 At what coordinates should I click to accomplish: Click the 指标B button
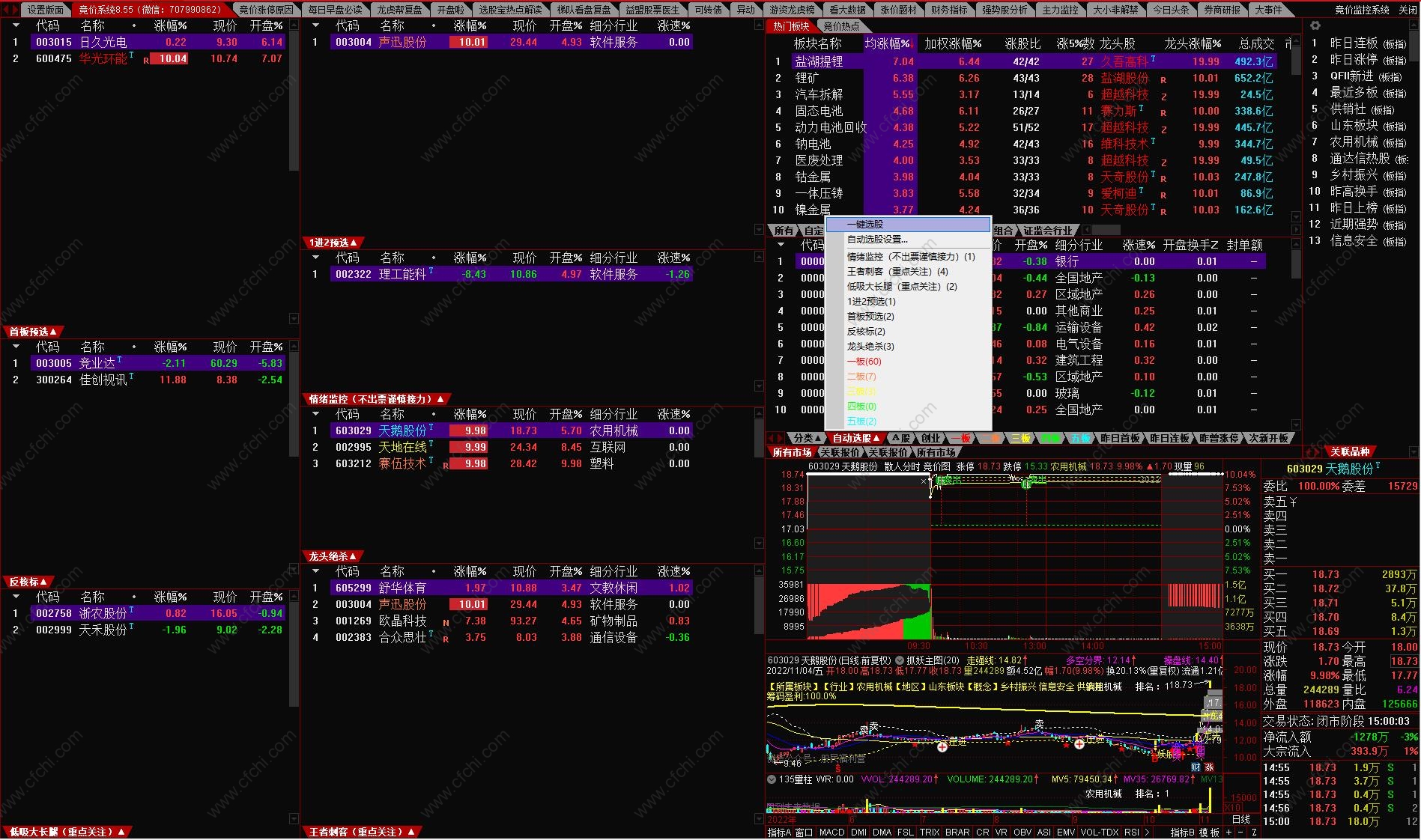tap(1183, 832)
